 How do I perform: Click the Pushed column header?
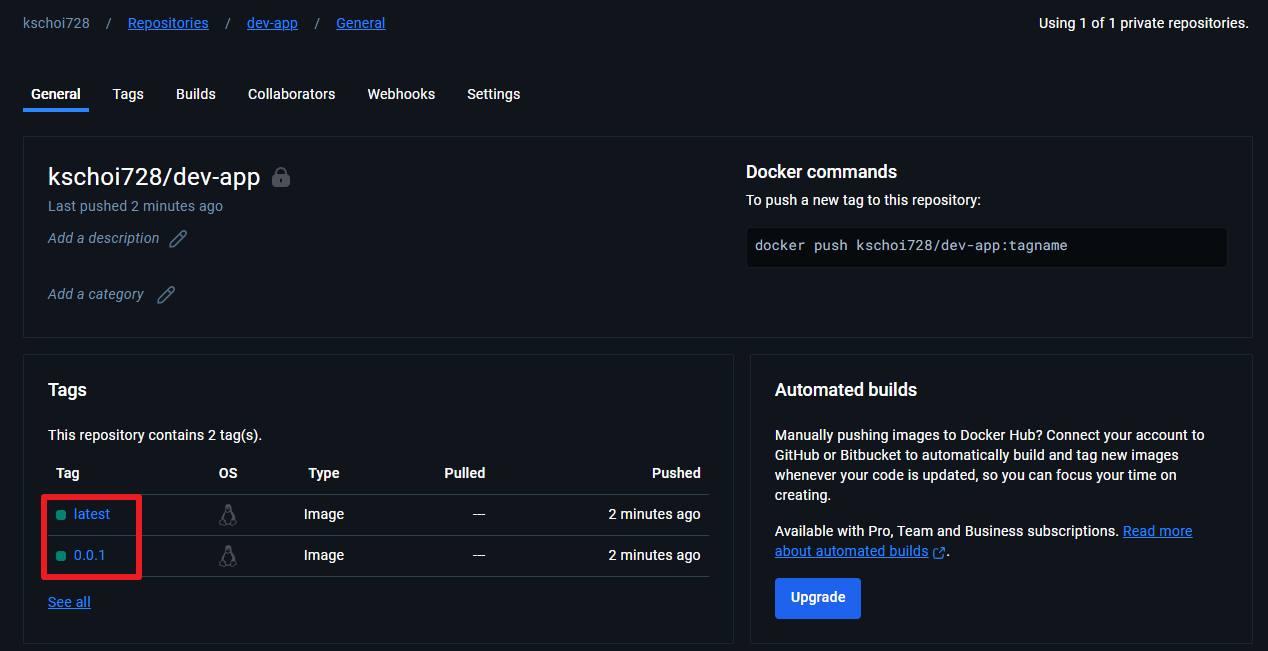tap(676, 473)
